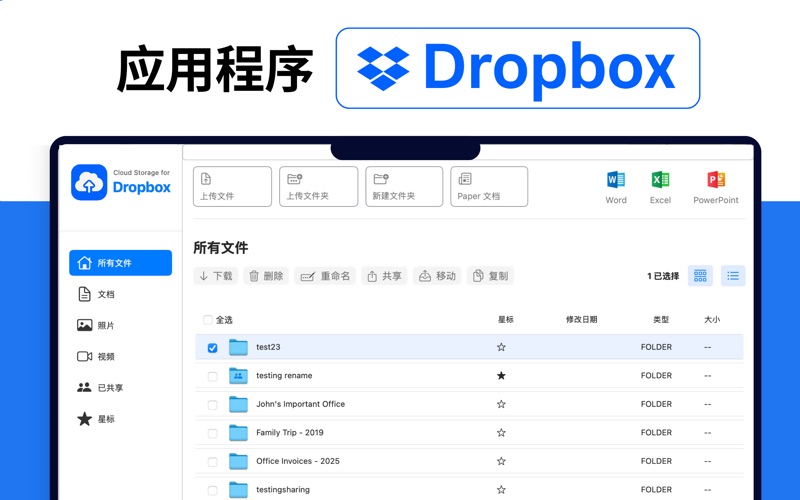
Task: Click Office Invoices - 2025 folder icon
Action: click(x=238, y=461)
